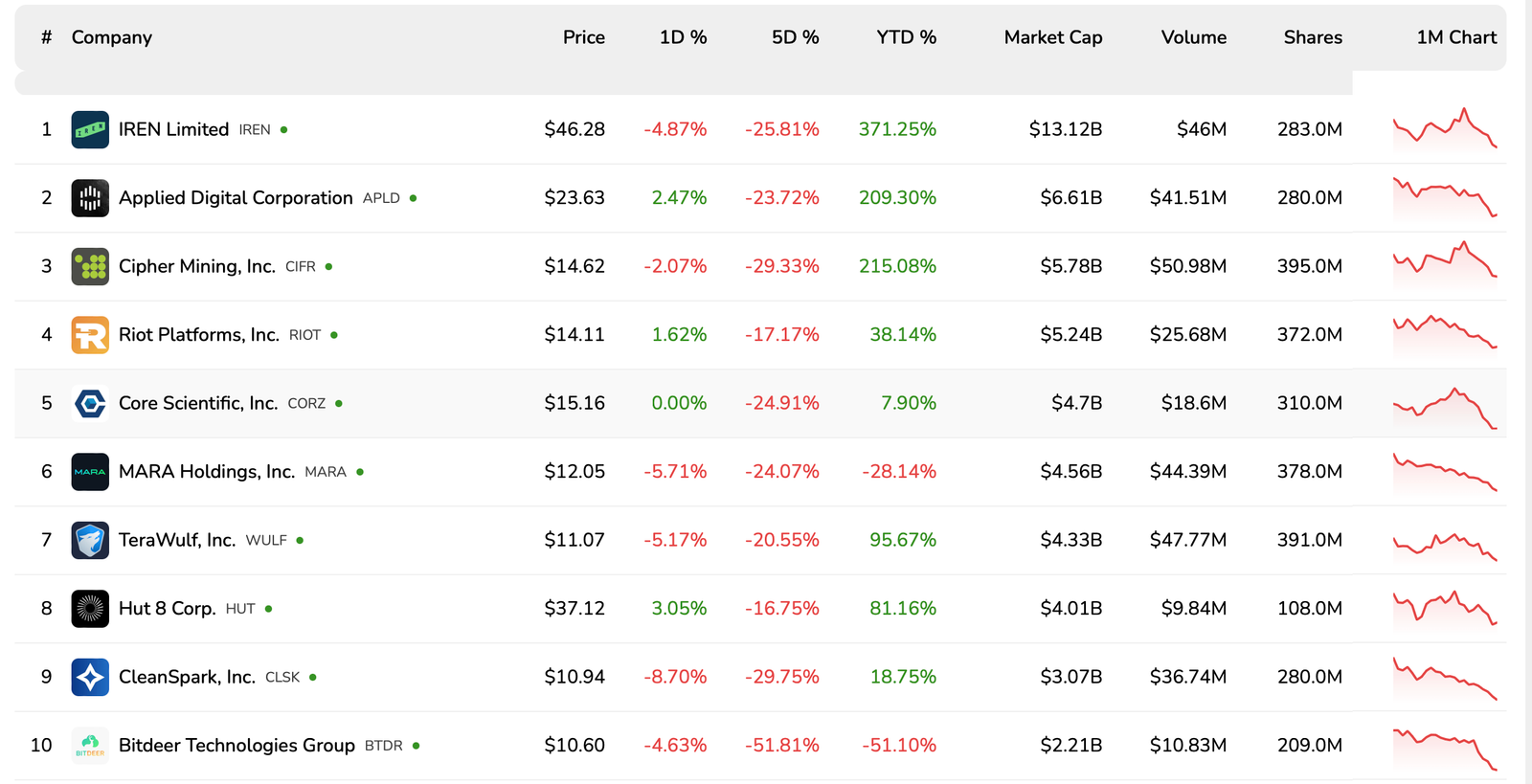Click the orange Riot Platforms logo
Image resolution: width=1532 pixels, height=784 pixels.
(x=90, y=334)
